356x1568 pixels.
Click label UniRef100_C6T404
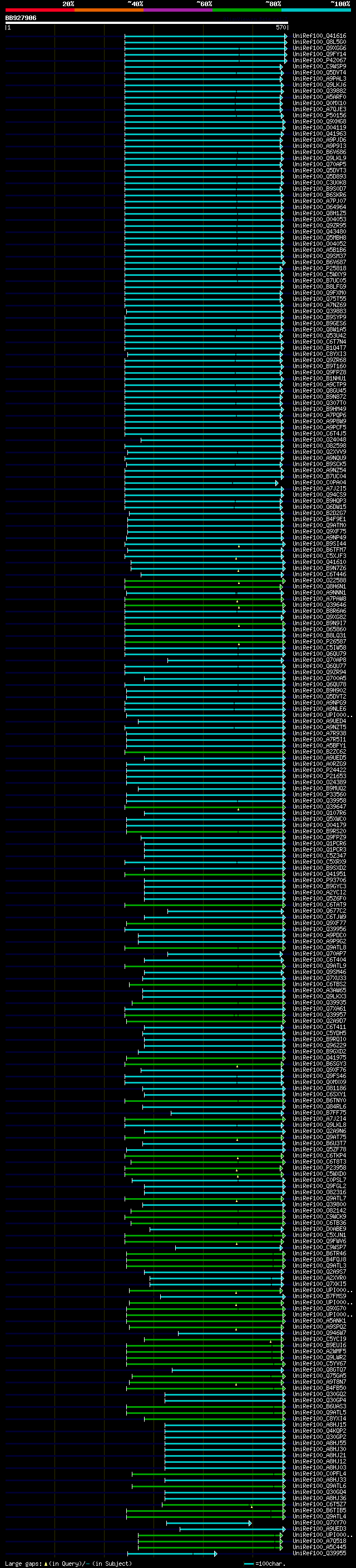pyautogui.click(x=319, y=960)
